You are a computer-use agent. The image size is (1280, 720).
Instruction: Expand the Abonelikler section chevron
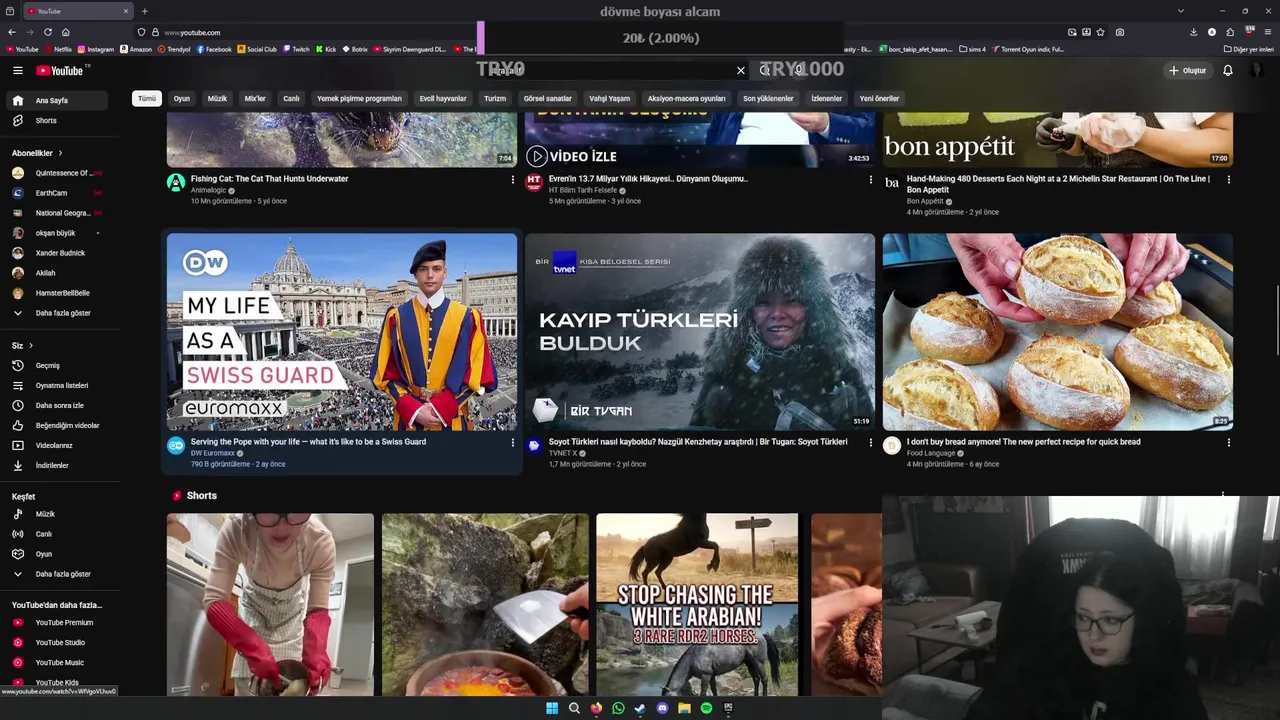tap(60, 153)
